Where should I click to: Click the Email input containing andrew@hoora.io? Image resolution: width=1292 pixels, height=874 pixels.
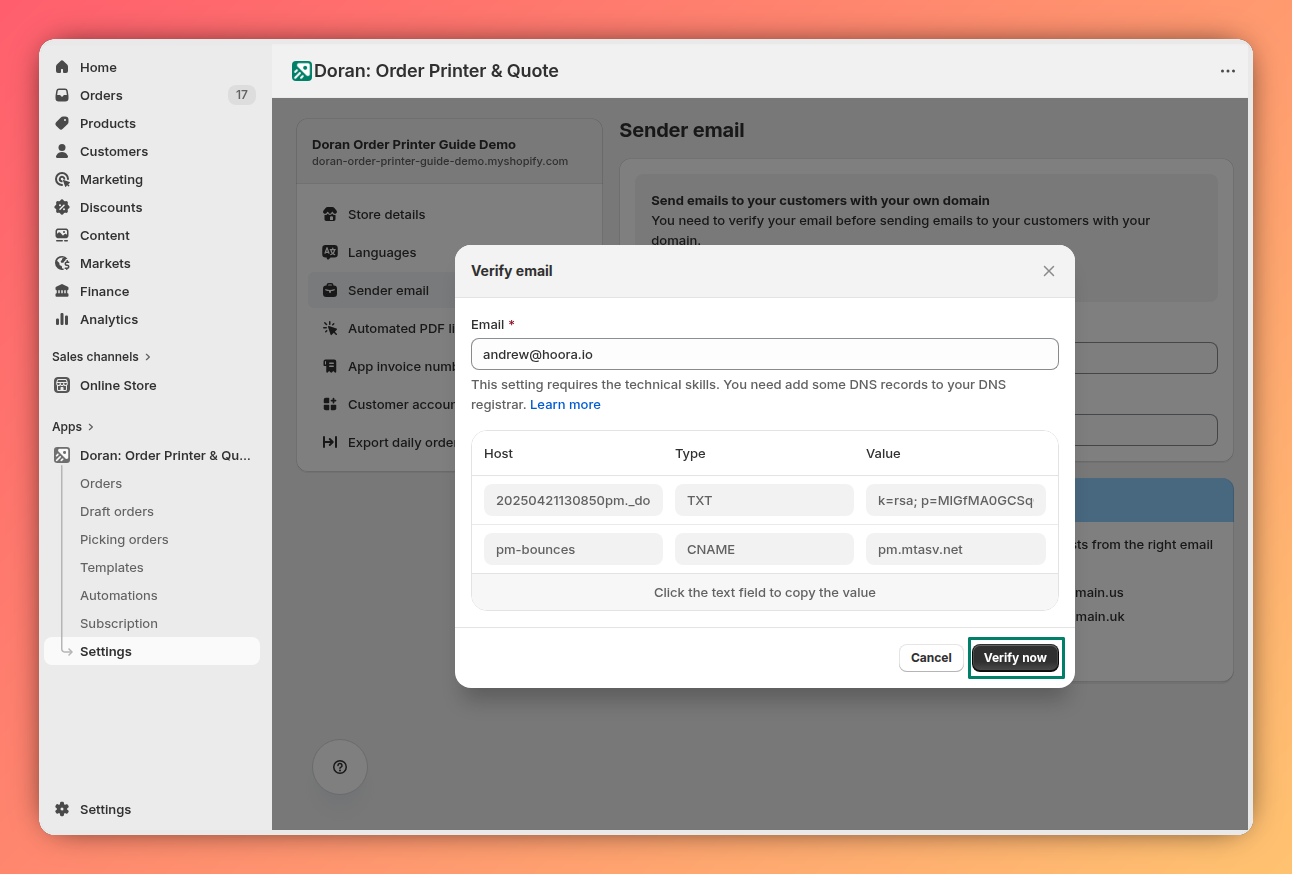pos(764,353)
